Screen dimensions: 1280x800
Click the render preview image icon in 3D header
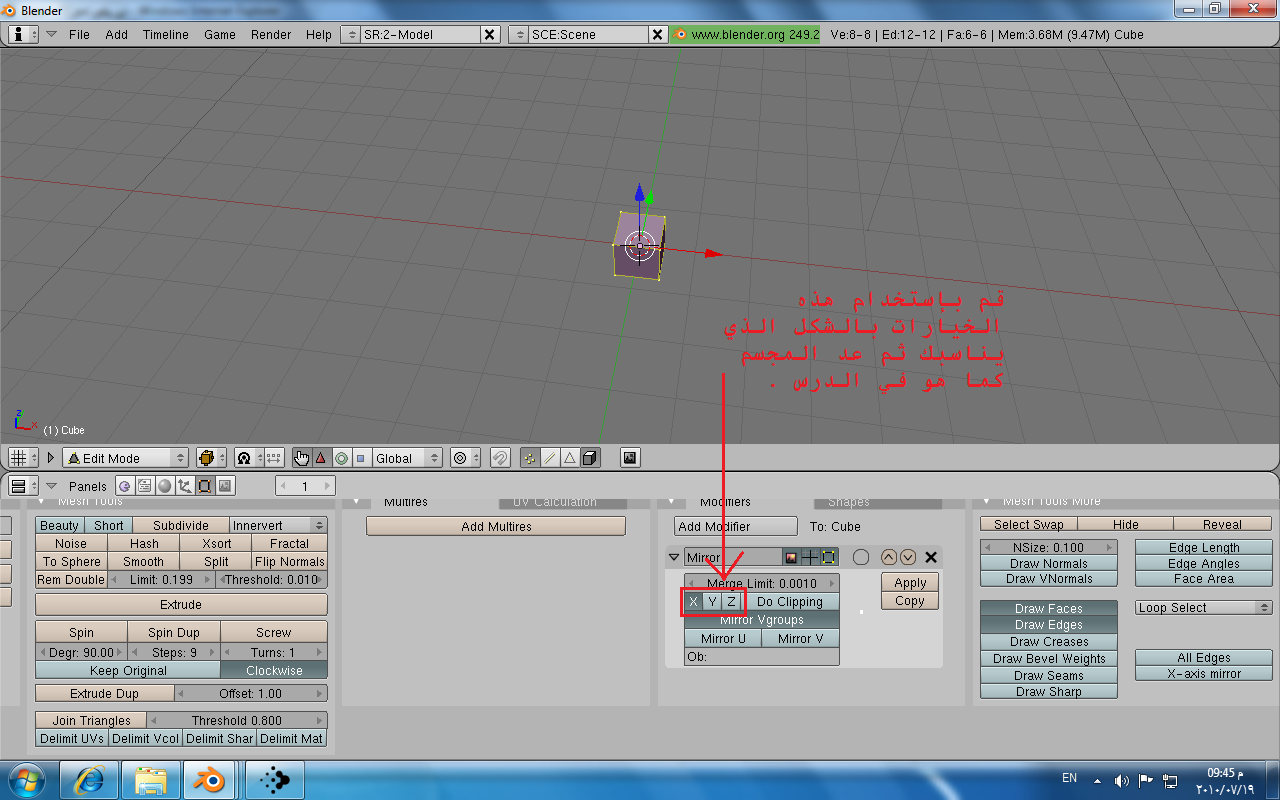pyautogui.click(x=630, y=457)
